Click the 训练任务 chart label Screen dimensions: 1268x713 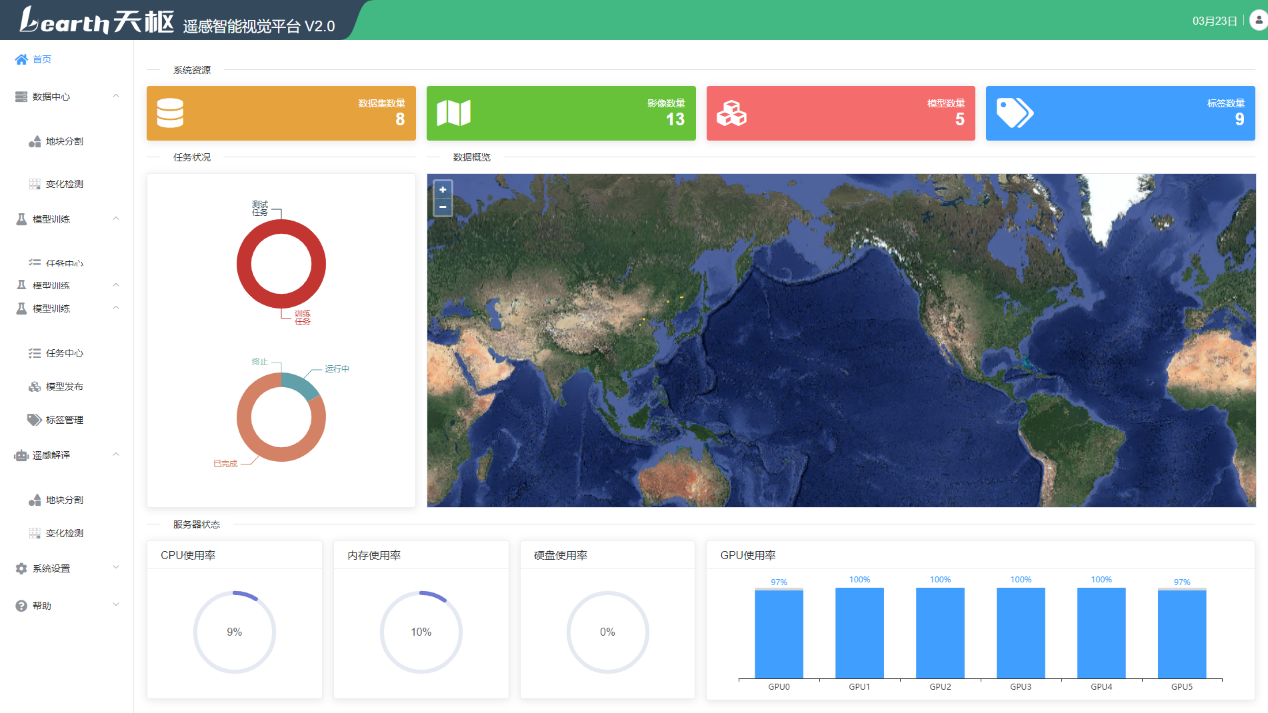[303, 317]
